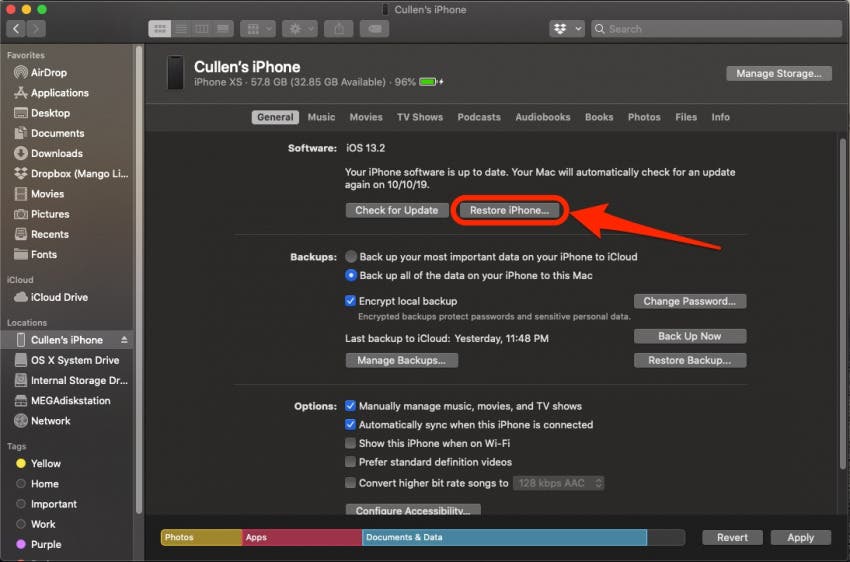Open the Dropbox toolbar icon

tap(566, 29)
